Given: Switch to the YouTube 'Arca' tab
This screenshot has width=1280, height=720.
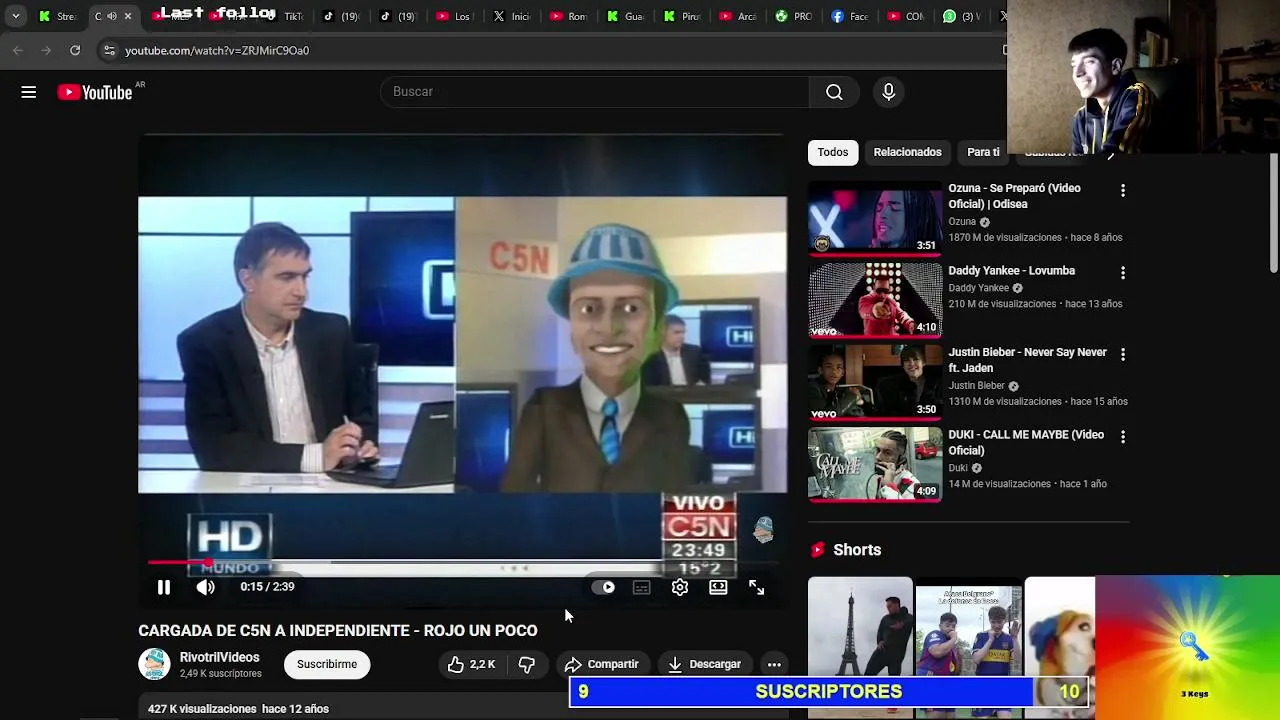Looking at the screenshot, I should point(739,16).
